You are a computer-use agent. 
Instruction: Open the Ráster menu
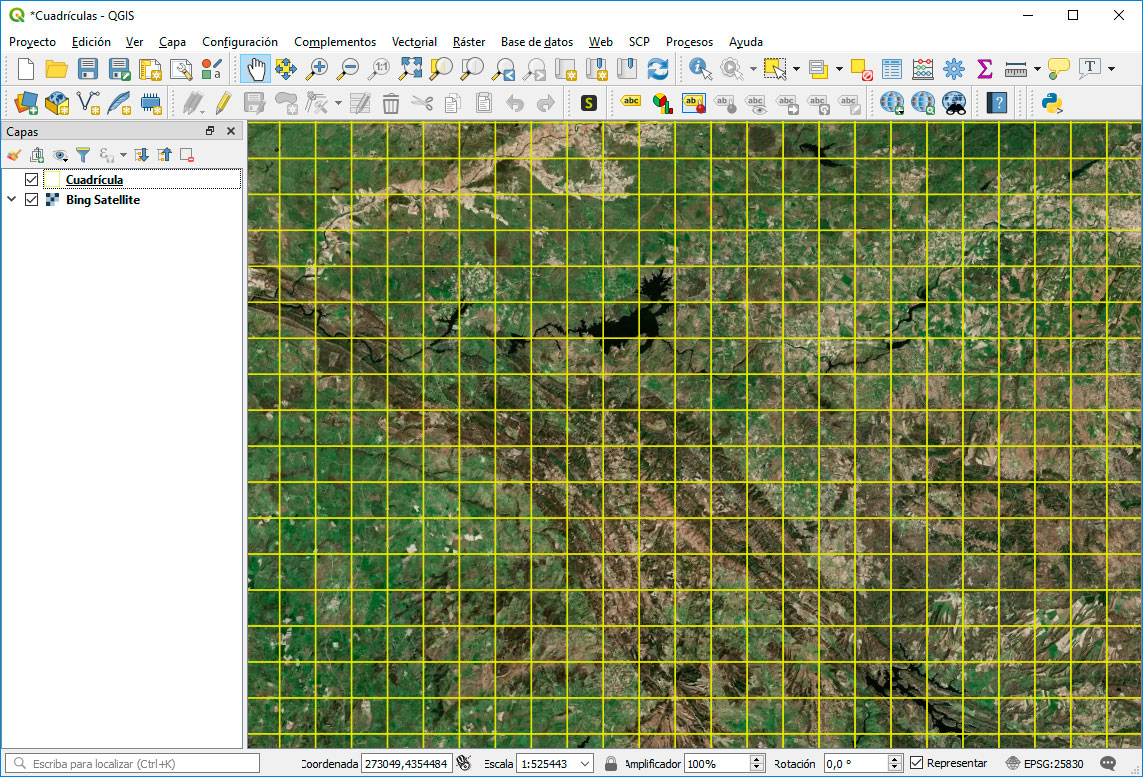pos(468,42)
